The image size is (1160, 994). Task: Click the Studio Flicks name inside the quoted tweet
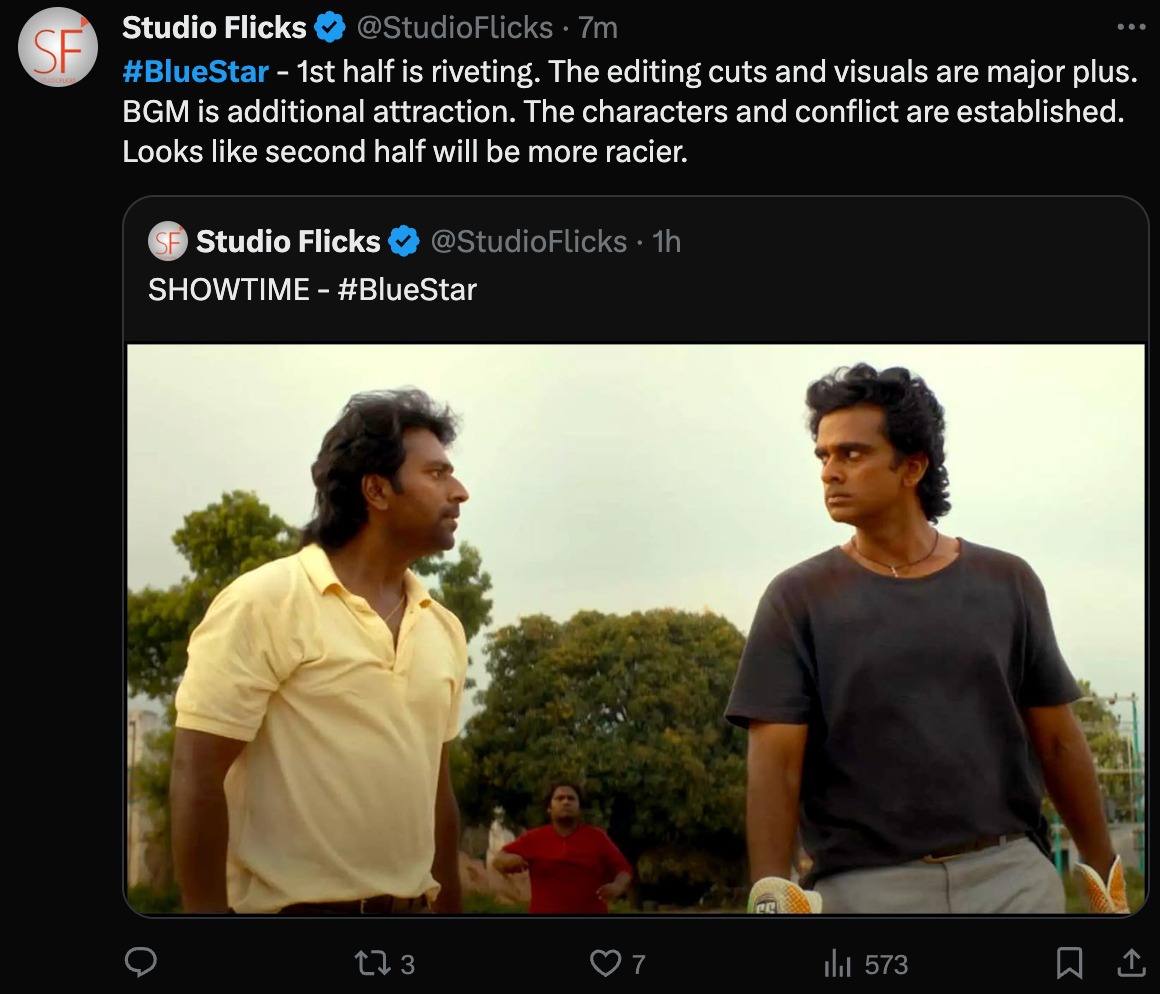[x=288, y=241]
